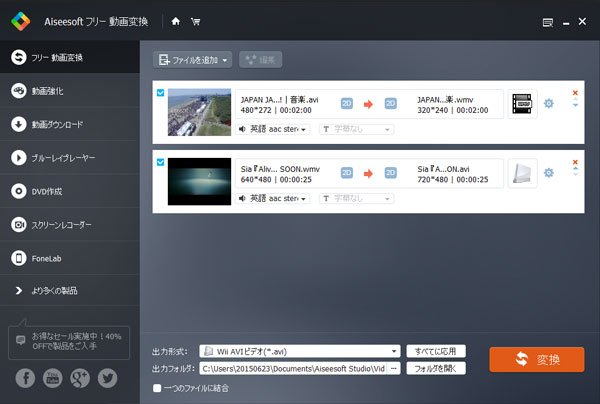Open settings gear for Sia video
The width and height of the screenshot is (600, 404).
(549, 173)
